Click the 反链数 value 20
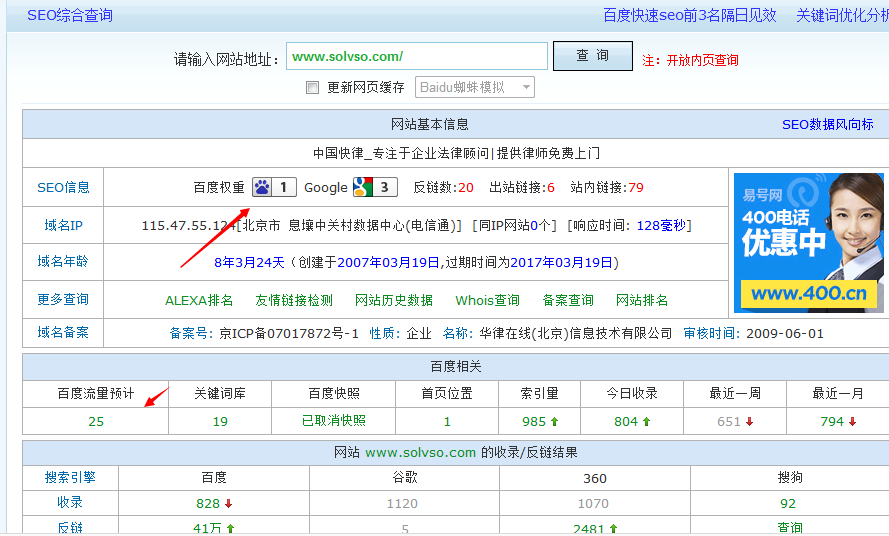This screenshot has height=536, width=889. [x=465, y=188]
